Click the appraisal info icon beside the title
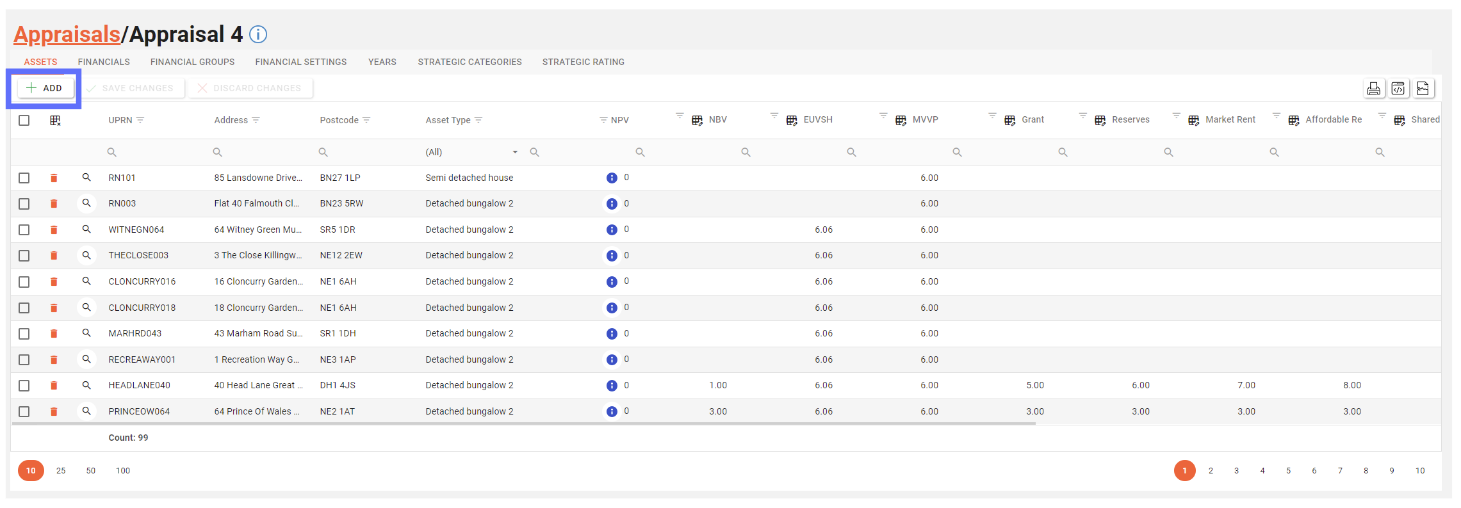The width and height of the screenshot is (1461, 508). pos(258,35)
